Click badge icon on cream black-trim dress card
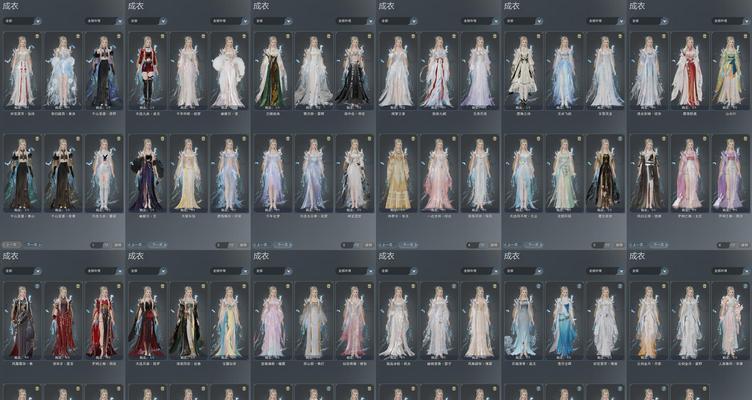 (x=539, y=36)
